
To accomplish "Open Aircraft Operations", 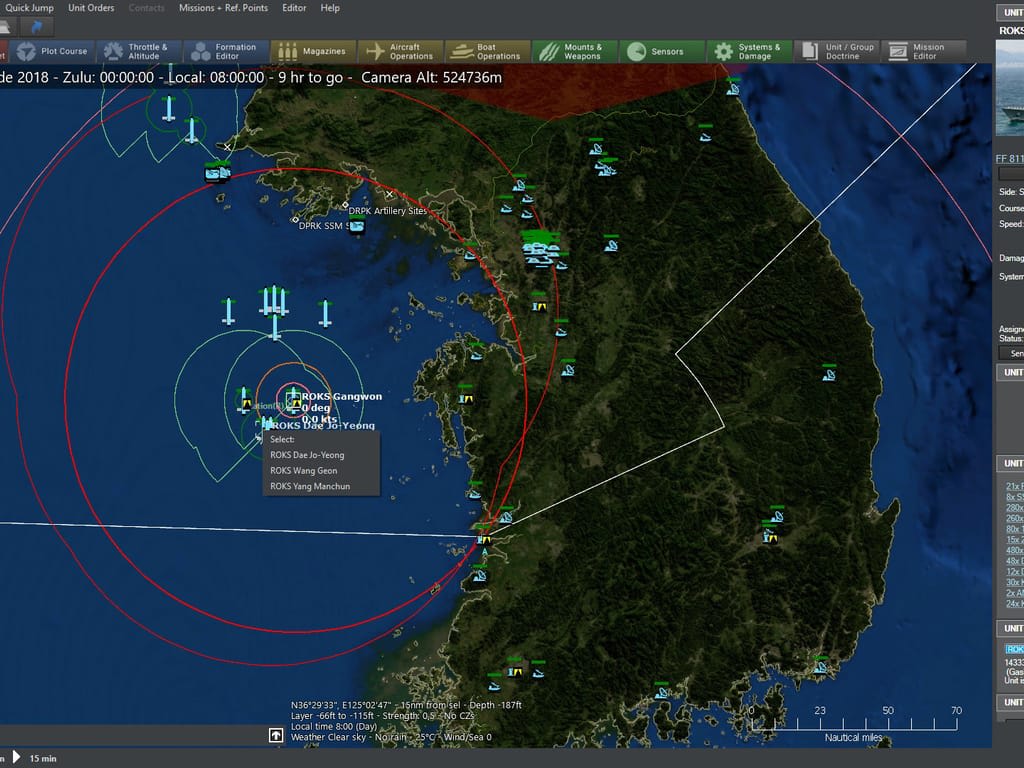I will coord(400,52).
